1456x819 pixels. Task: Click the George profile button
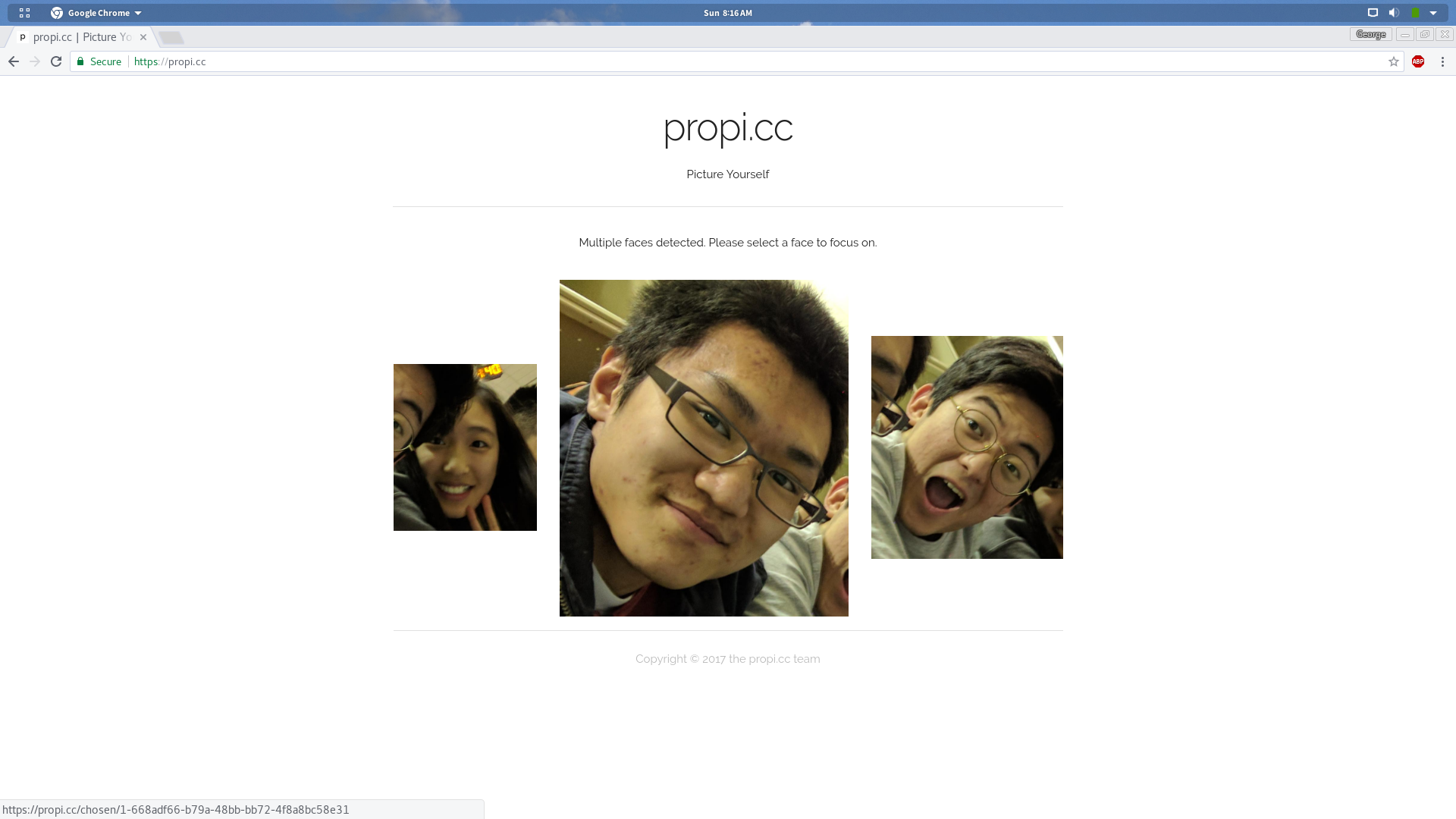(1370, 34)
